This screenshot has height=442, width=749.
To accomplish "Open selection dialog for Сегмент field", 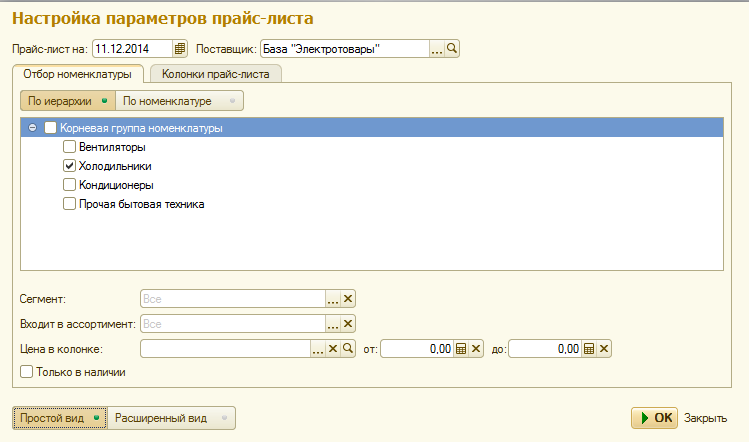I will 333,298.
